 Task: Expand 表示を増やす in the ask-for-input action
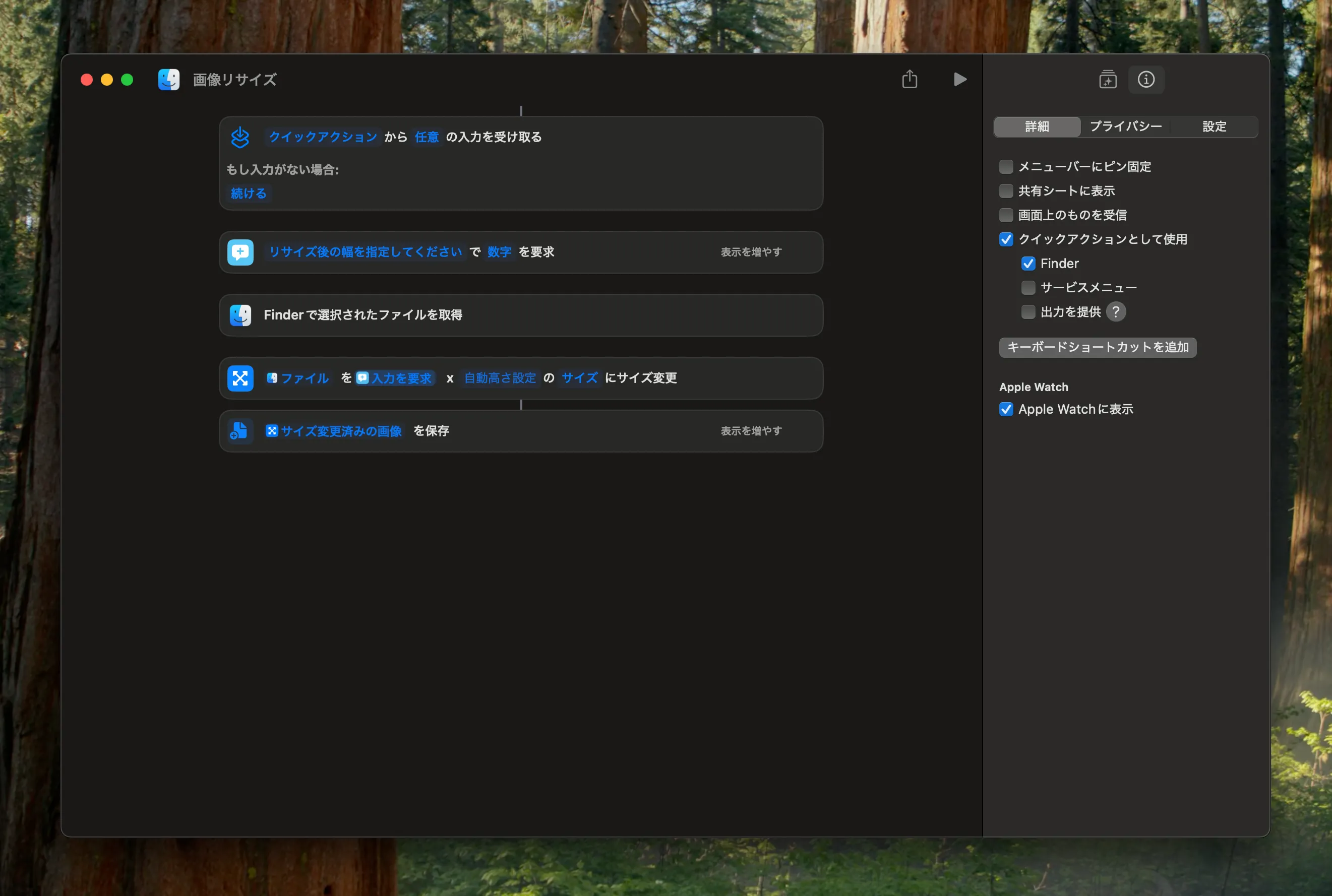(x=751, y=252)
